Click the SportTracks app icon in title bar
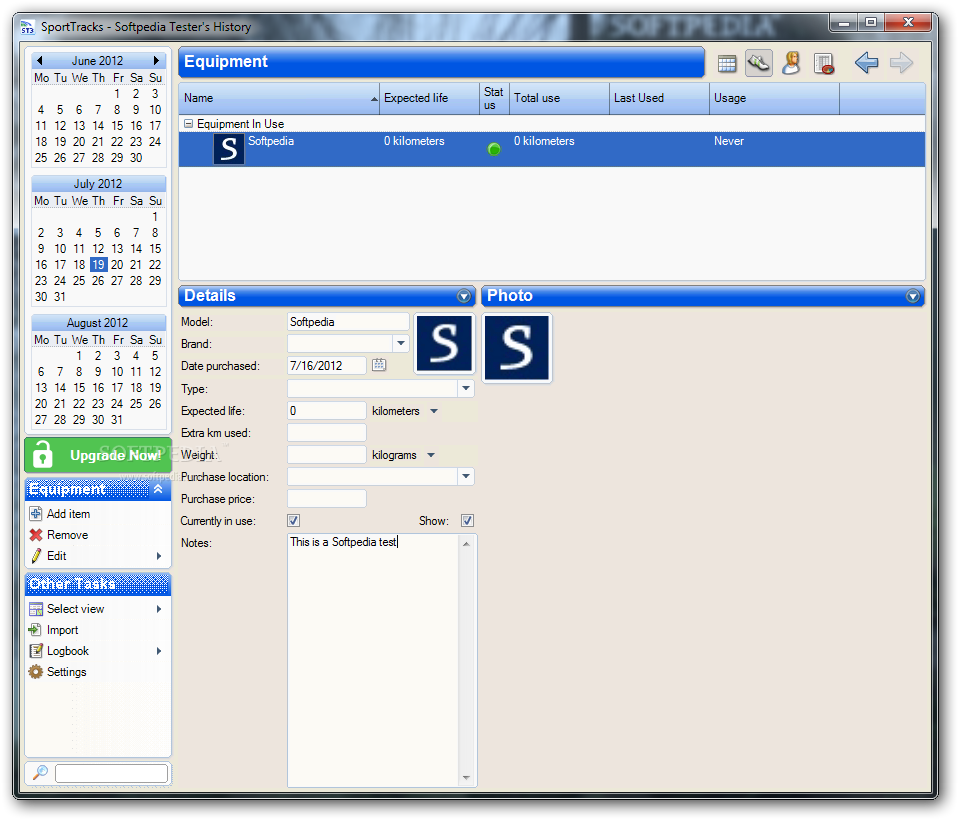 click(x=28, y=27)
